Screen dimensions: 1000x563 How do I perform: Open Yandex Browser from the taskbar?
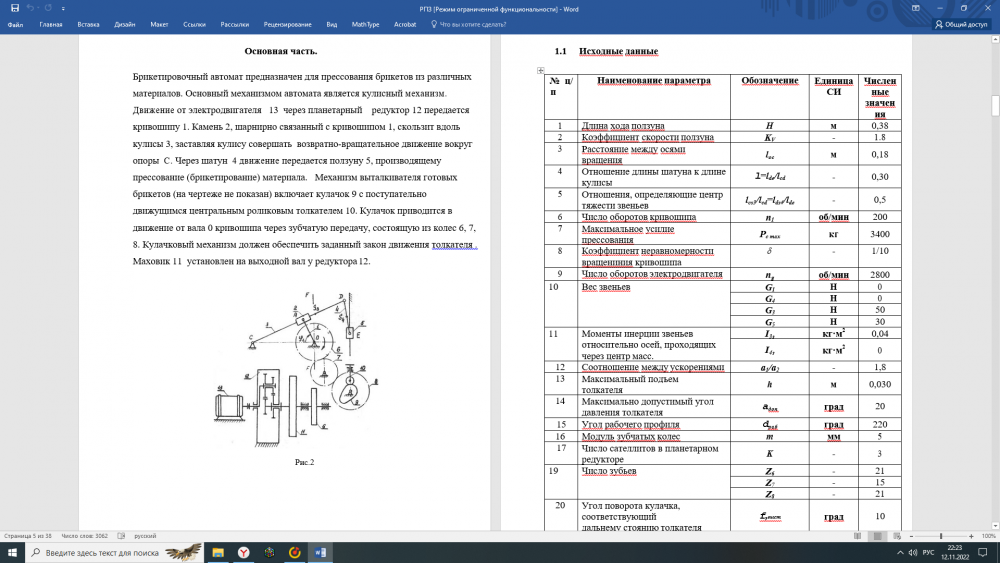243,553
